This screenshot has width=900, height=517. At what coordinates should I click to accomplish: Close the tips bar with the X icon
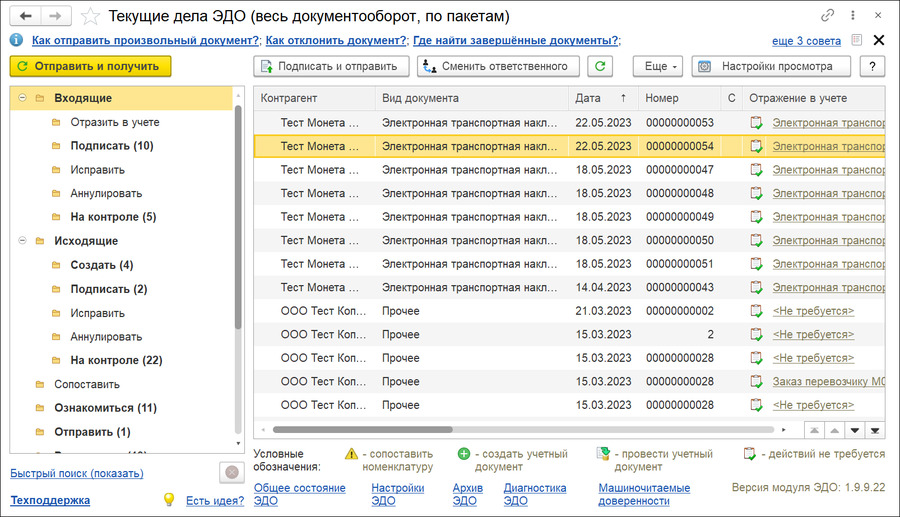[879, 40]
